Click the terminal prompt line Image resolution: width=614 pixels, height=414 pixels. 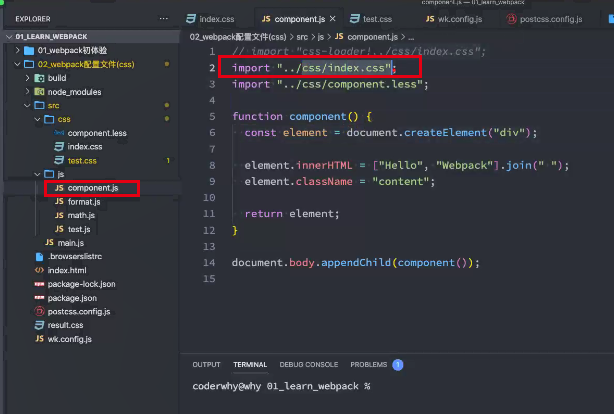pyautogui.click(x=281, y=386)
